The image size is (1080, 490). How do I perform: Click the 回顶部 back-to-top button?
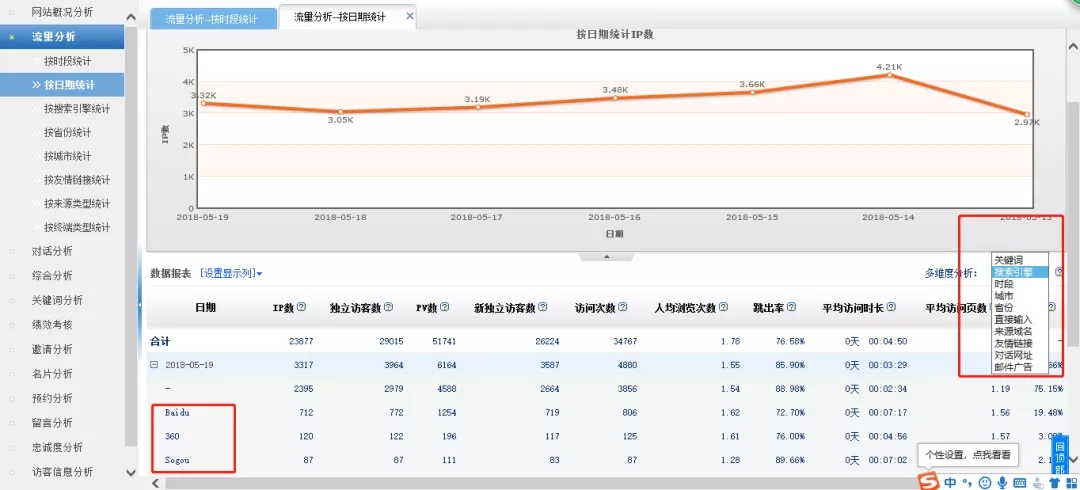pos(1060,456)
